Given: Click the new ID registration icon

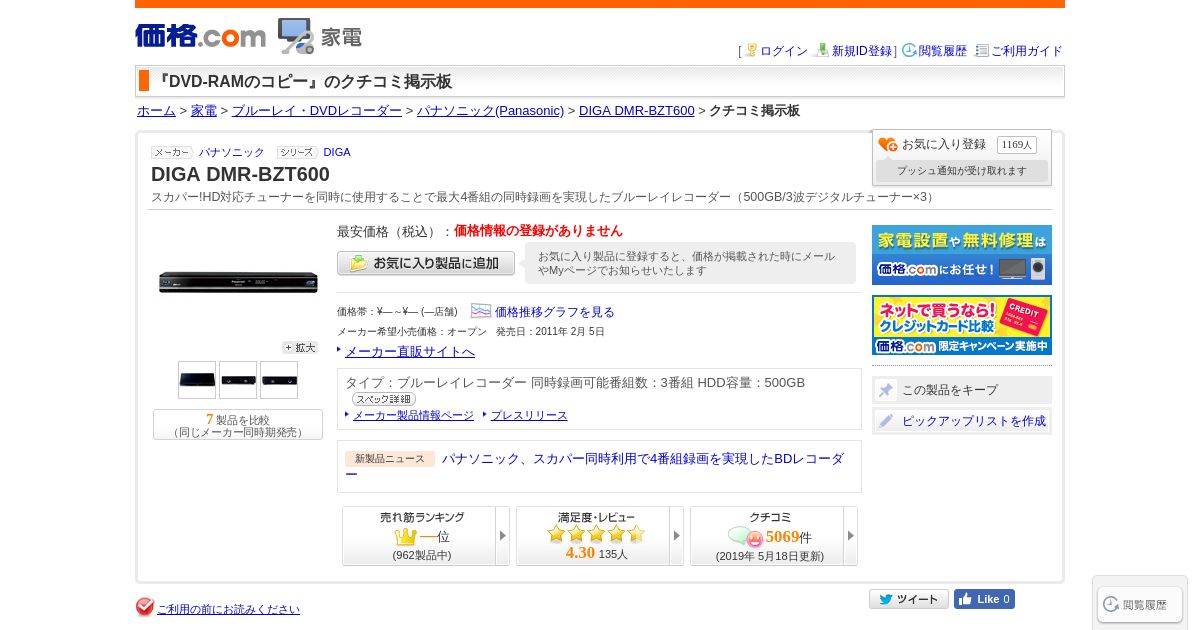Looking at the screenshot, I should [822, 50].
